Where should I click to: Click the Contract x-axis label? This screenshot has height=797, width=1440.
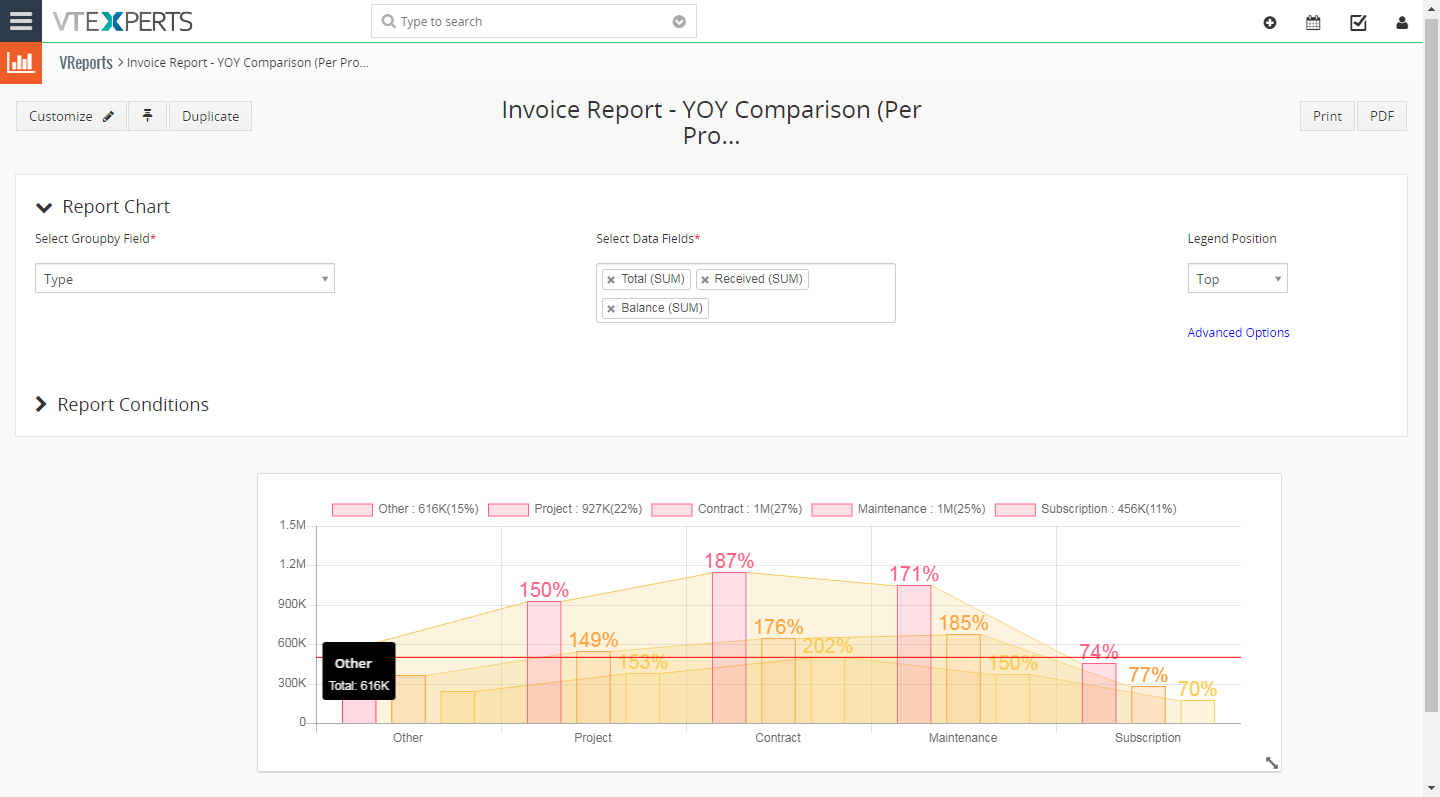click(x=778, y=738)
